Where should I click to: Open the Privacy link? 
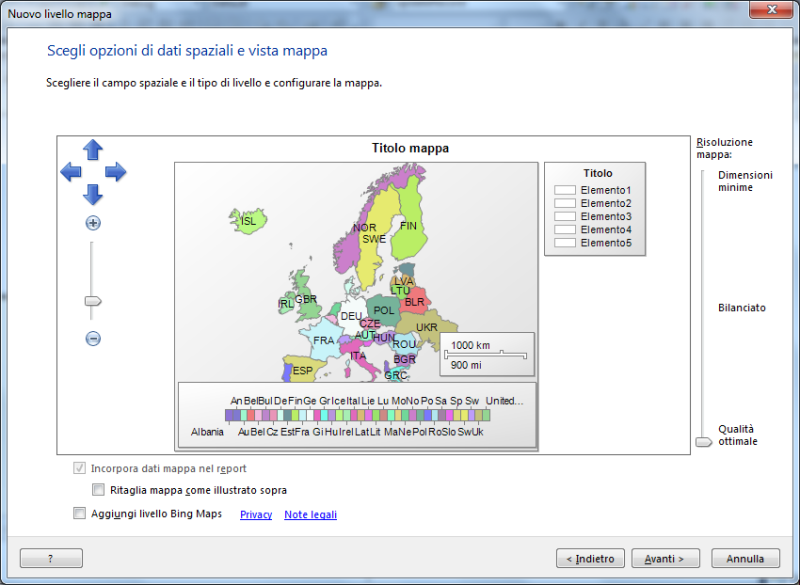256,515
